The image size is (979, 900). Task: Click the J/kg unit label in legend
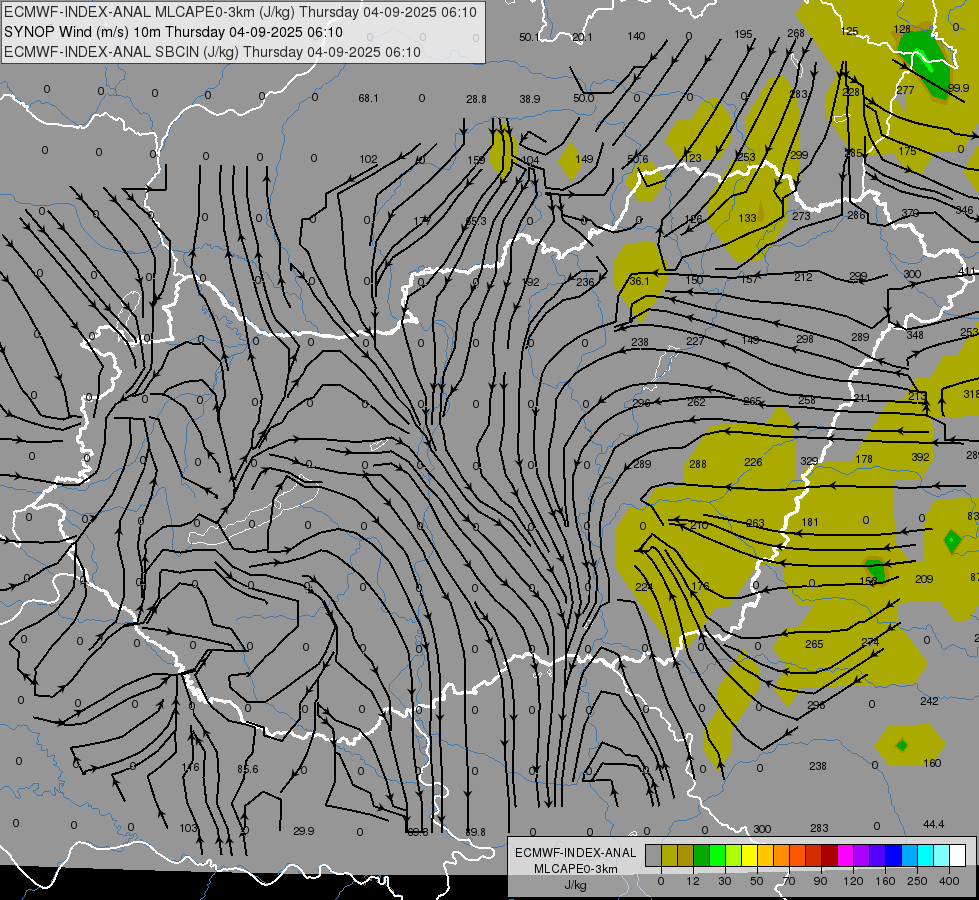click(575, 885)
